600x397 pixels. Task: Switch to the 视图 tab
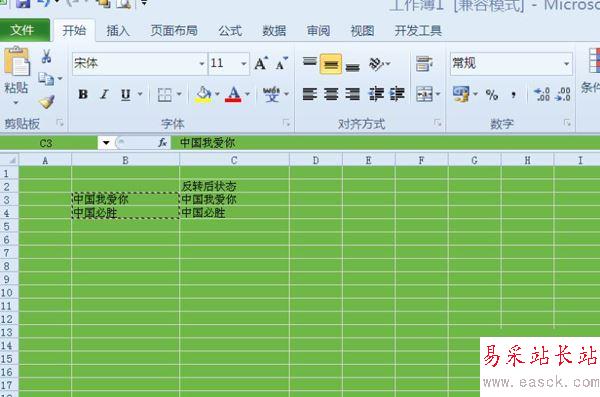point(362,31)
